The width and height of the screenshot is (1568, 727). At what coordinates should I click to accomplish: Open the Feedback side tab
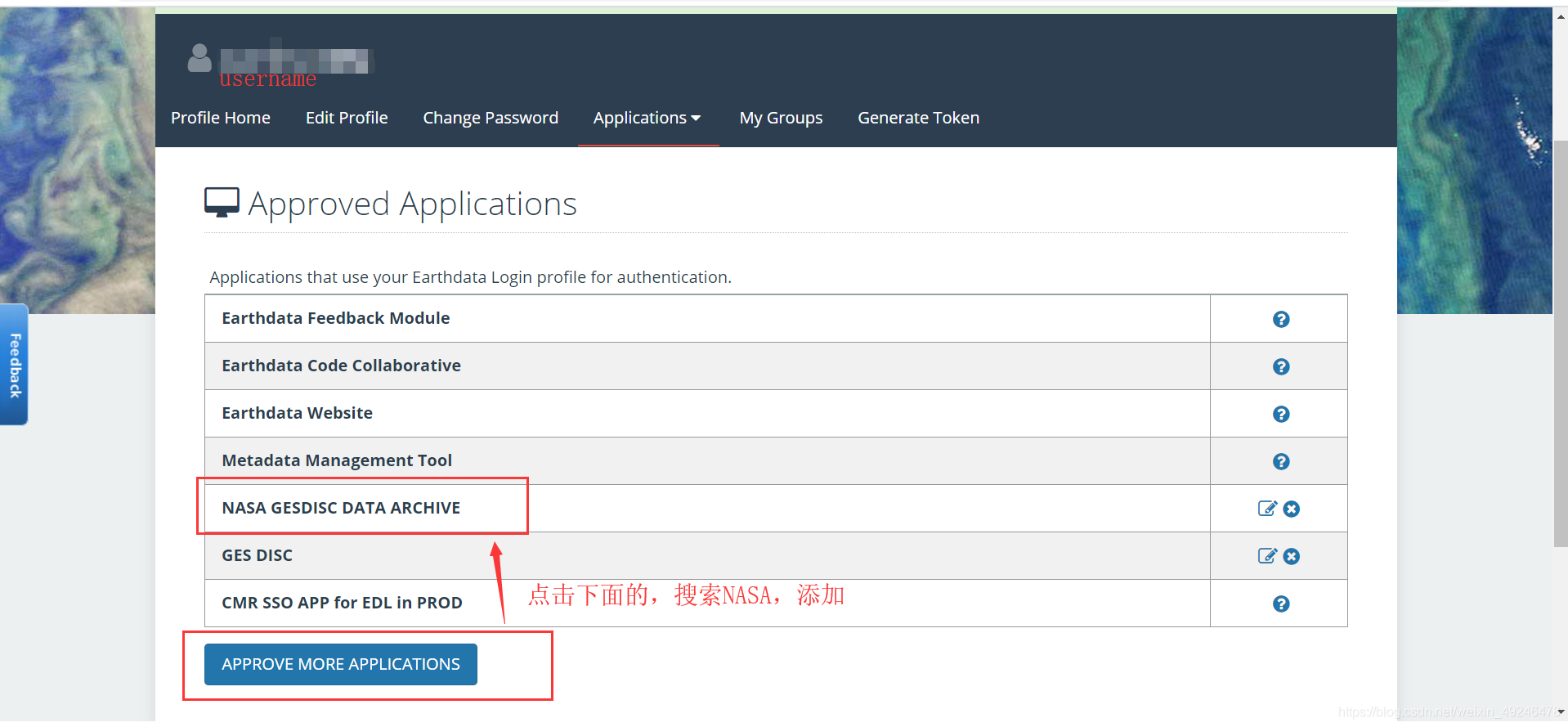(x=14, y=365)
